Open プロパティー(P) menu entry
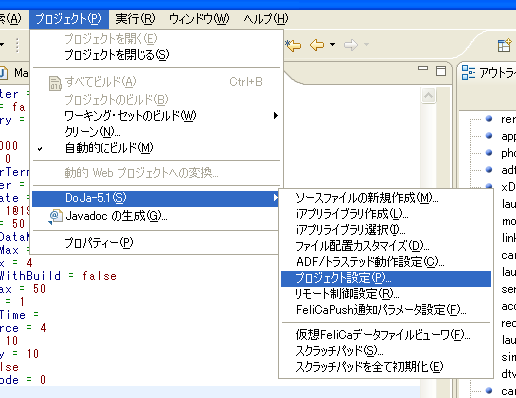 pos(155,243)
